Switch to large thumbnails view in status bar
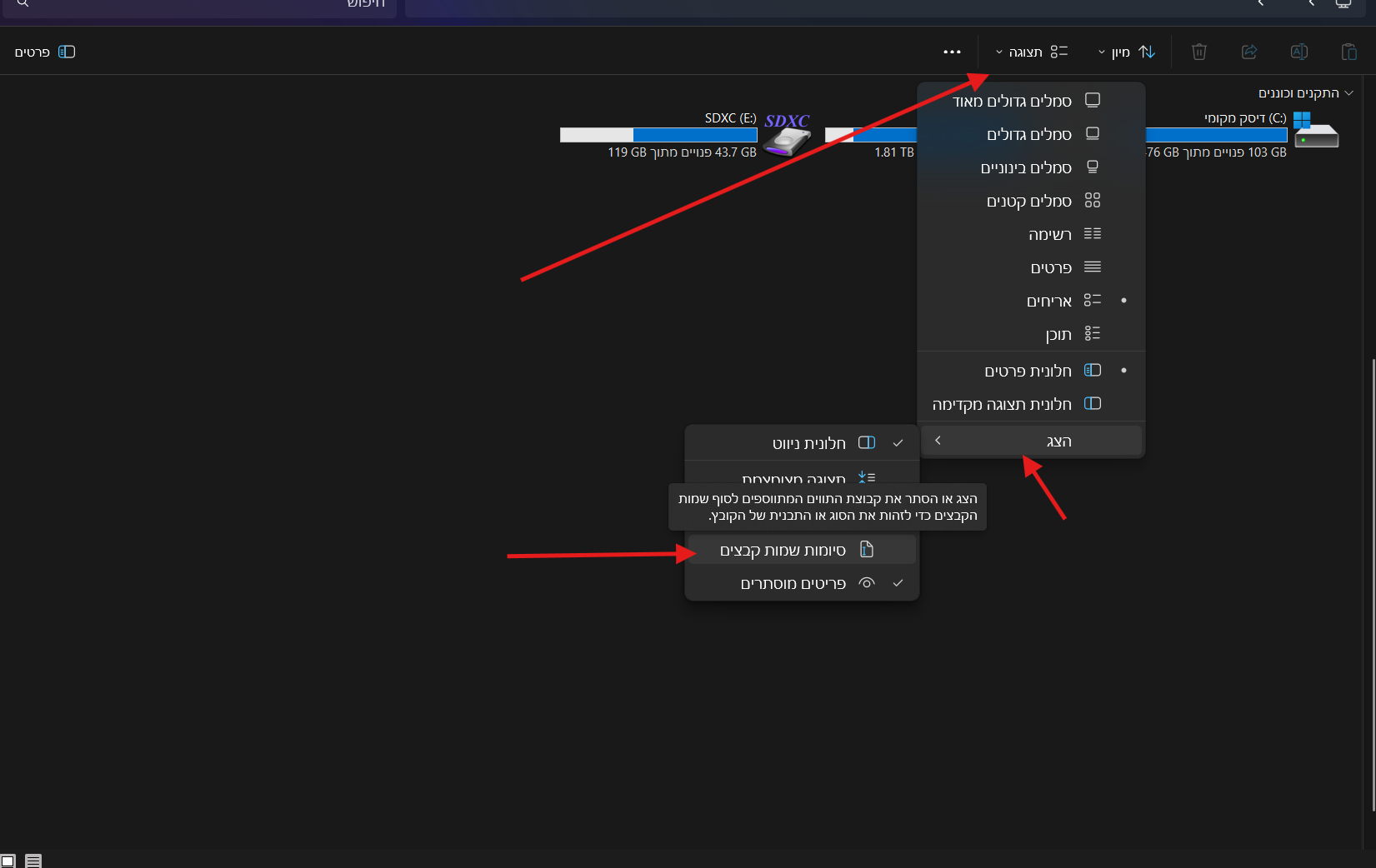This screenshot has width=1376, height=868. tap(8, 861)
